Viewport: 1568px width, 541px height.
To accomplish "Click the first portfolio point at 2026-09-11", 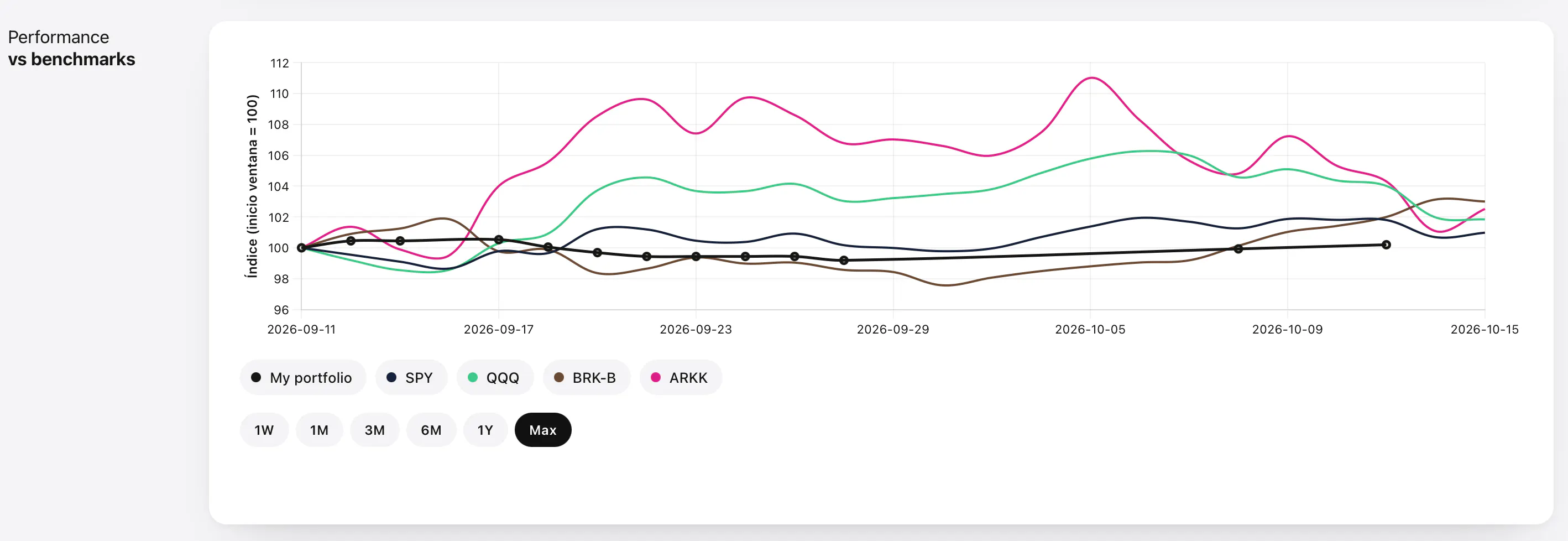I will [301, 248].
